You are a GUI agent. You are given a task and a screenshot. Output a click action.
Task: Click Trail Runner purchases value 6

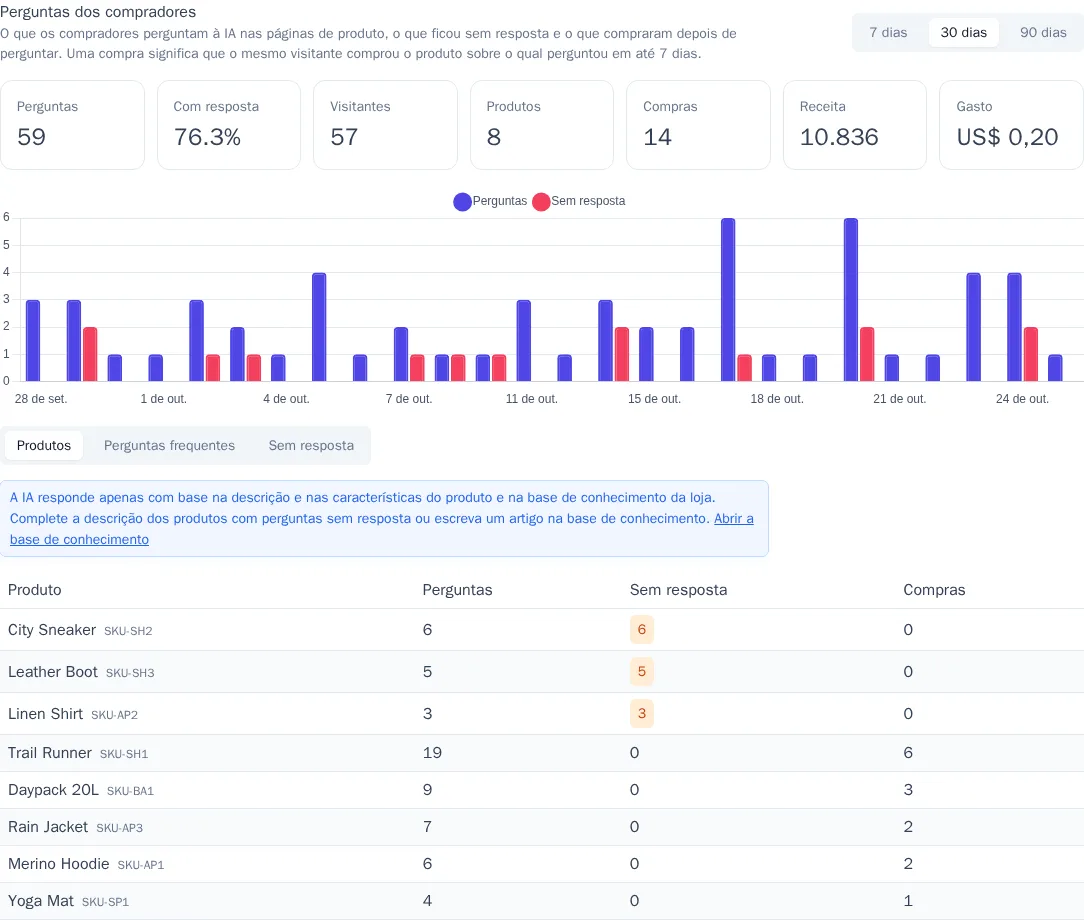tap(908, 753)
